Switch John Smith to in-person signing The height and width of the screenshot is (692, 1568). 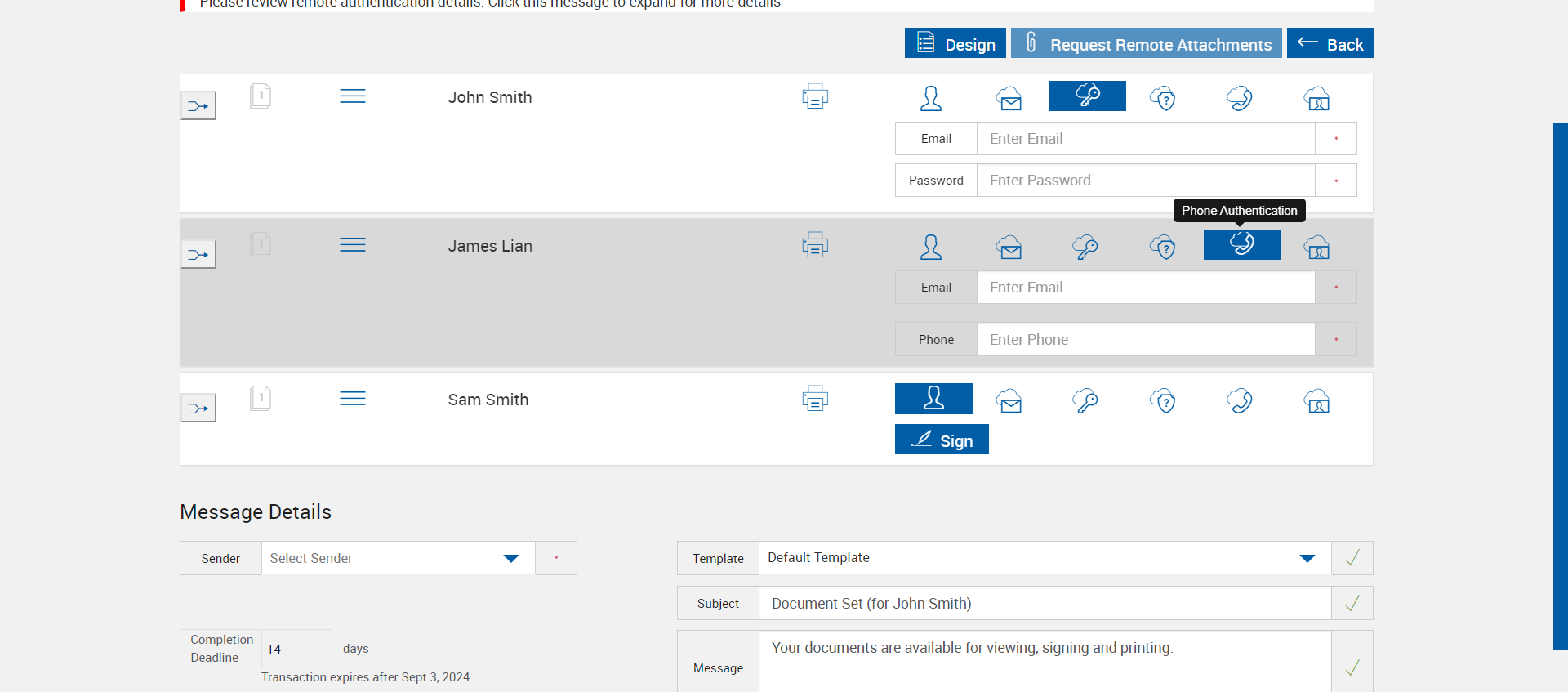931,98
